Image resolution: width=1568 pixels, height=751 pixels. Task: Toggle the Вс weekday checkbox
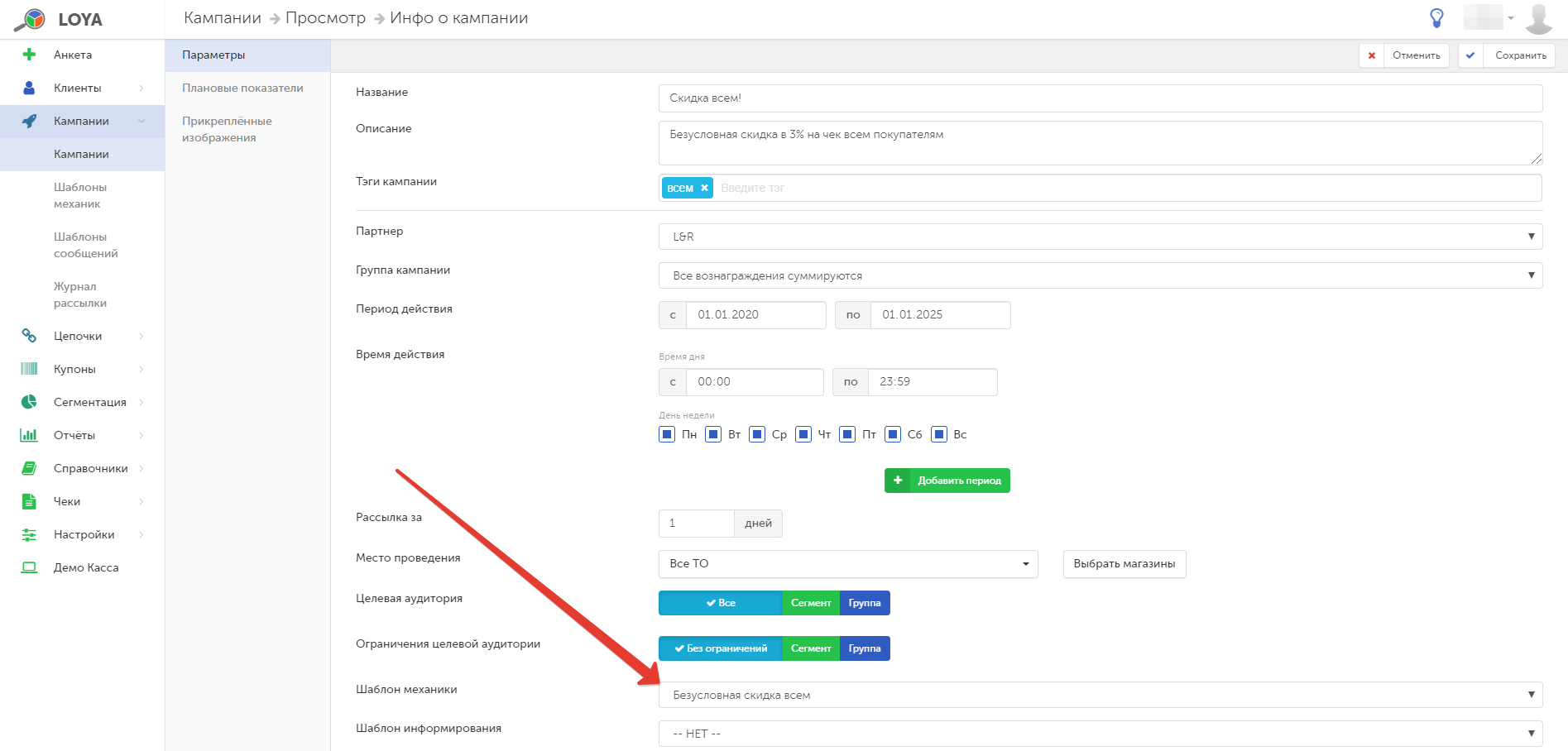point(939,434)
